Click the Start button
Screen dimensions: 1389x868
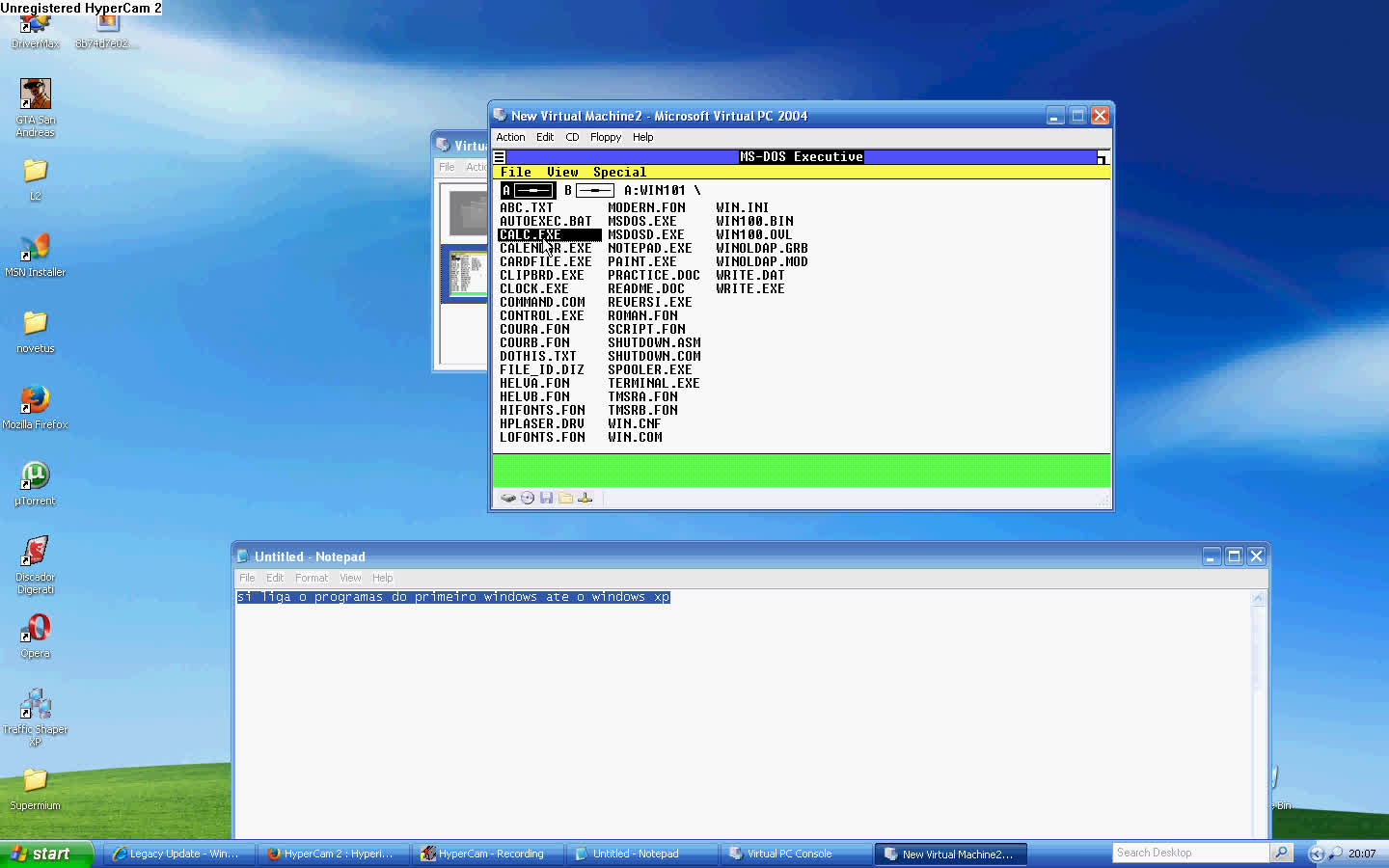[x=45, y=854]
